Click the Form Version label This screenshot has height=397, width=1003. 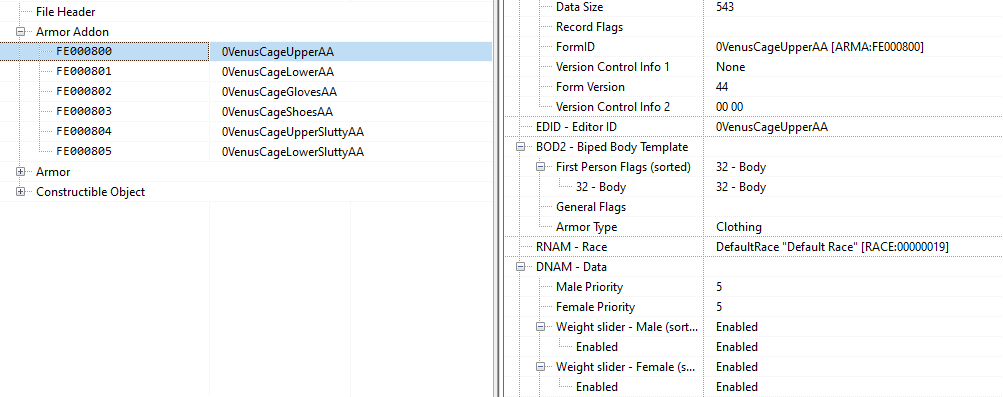click(590, 87)
